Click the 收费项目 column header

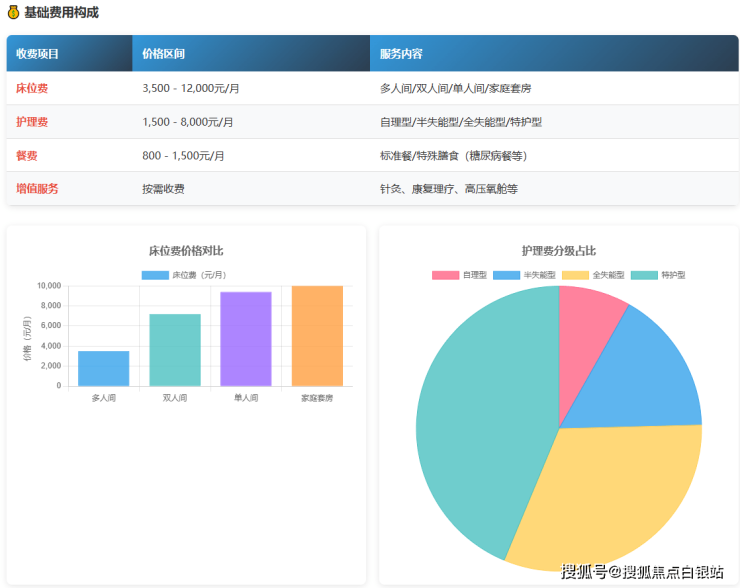38,54
